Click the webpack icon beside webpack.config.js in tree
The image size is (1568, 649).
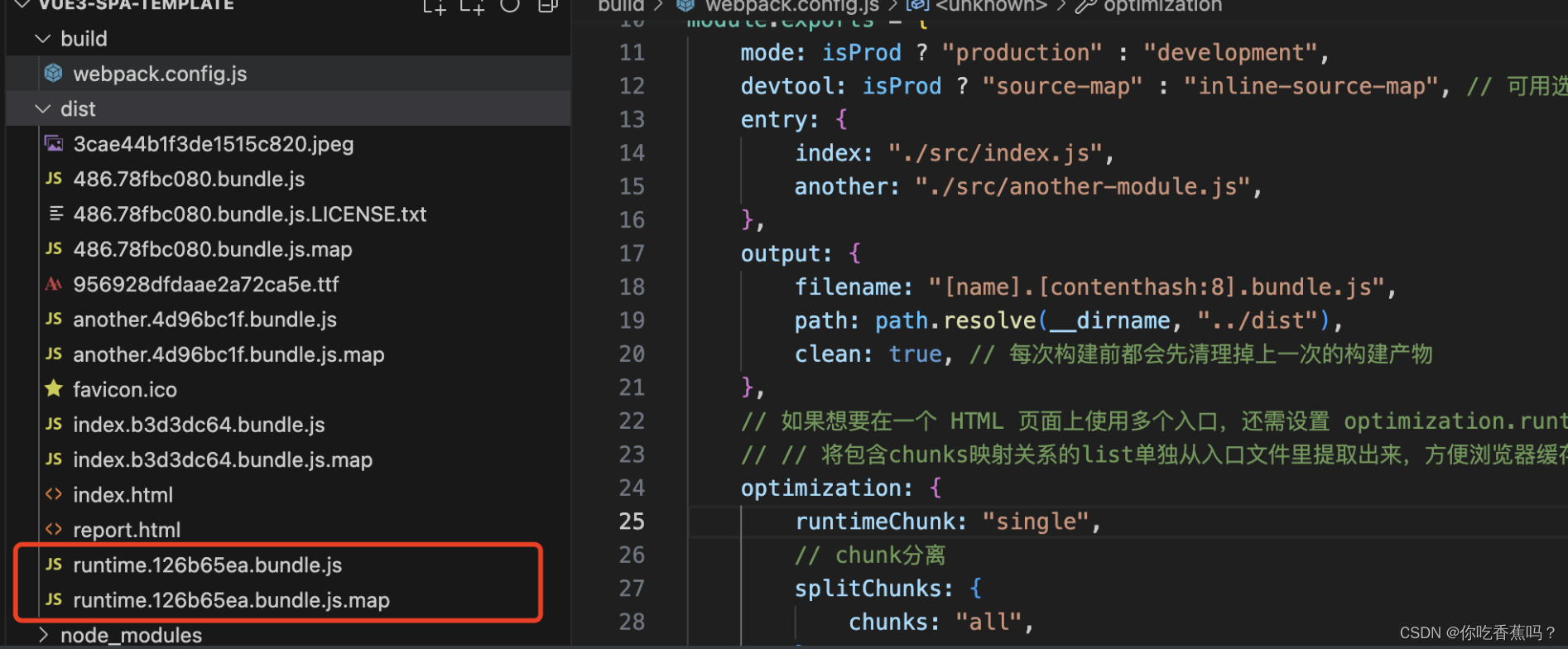pos(54,74)
